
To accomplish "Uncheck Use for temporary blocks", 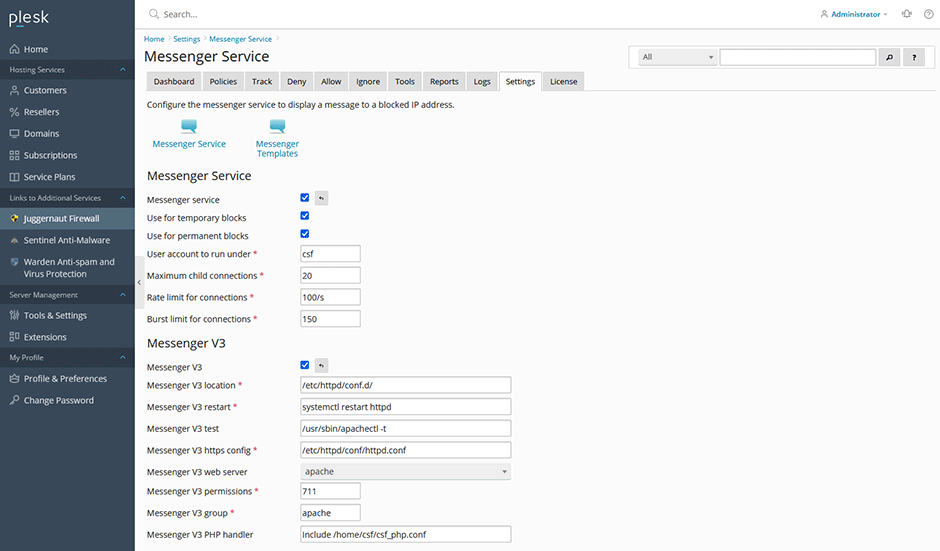I will [x=305, y=215].
